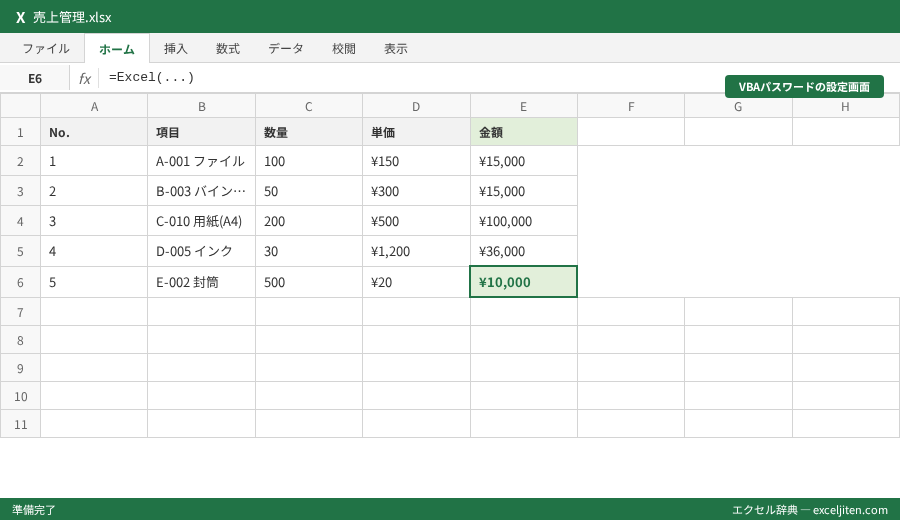Select row 7 header

coord(20,312)
